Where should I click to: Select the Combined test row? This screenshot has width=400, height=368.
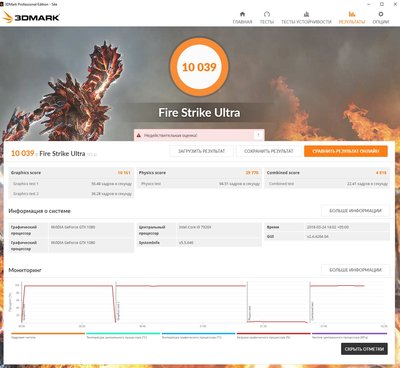point(327,184)
